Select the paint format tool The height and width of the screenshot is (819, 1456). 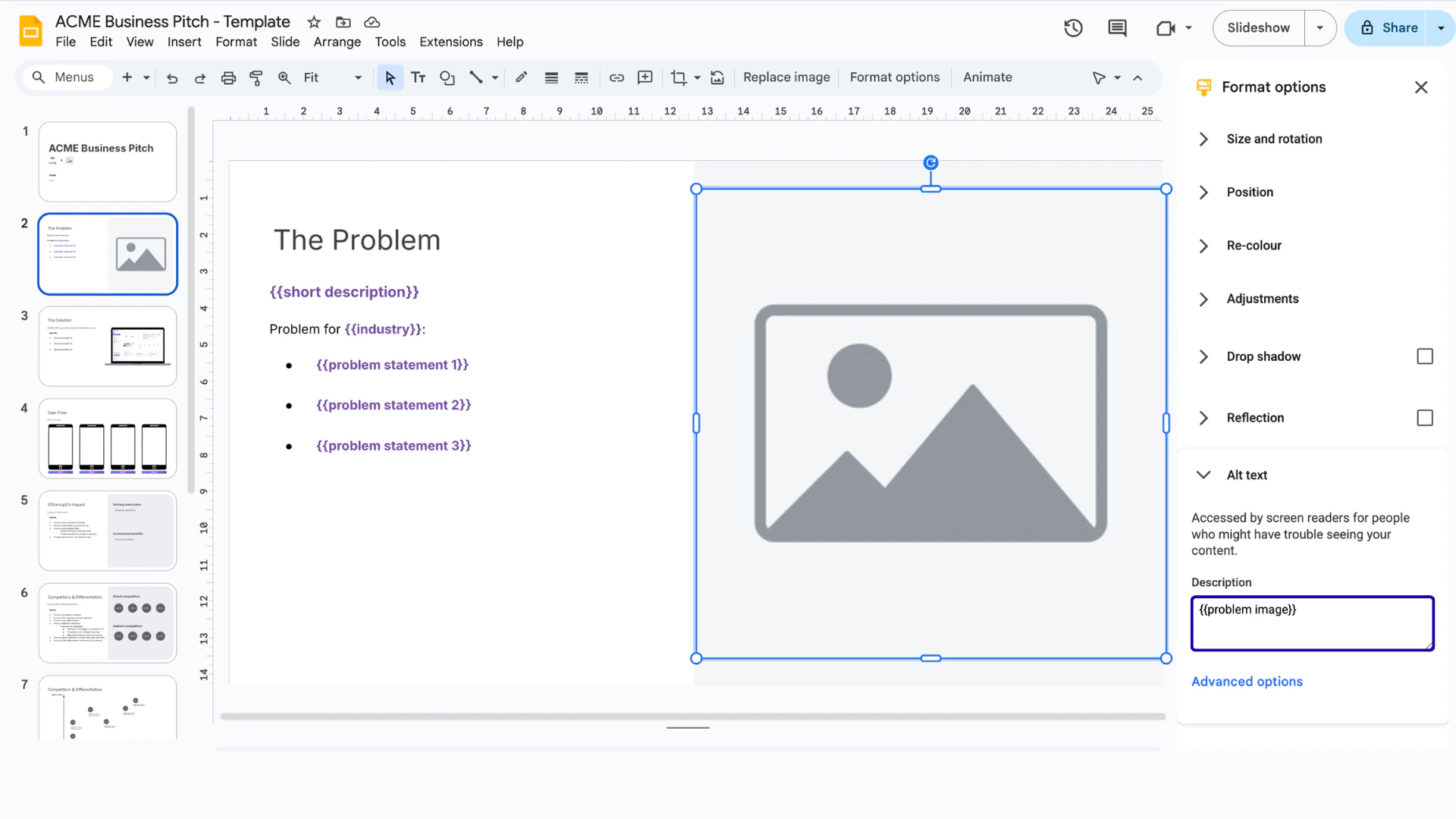[x=256, y=77]
